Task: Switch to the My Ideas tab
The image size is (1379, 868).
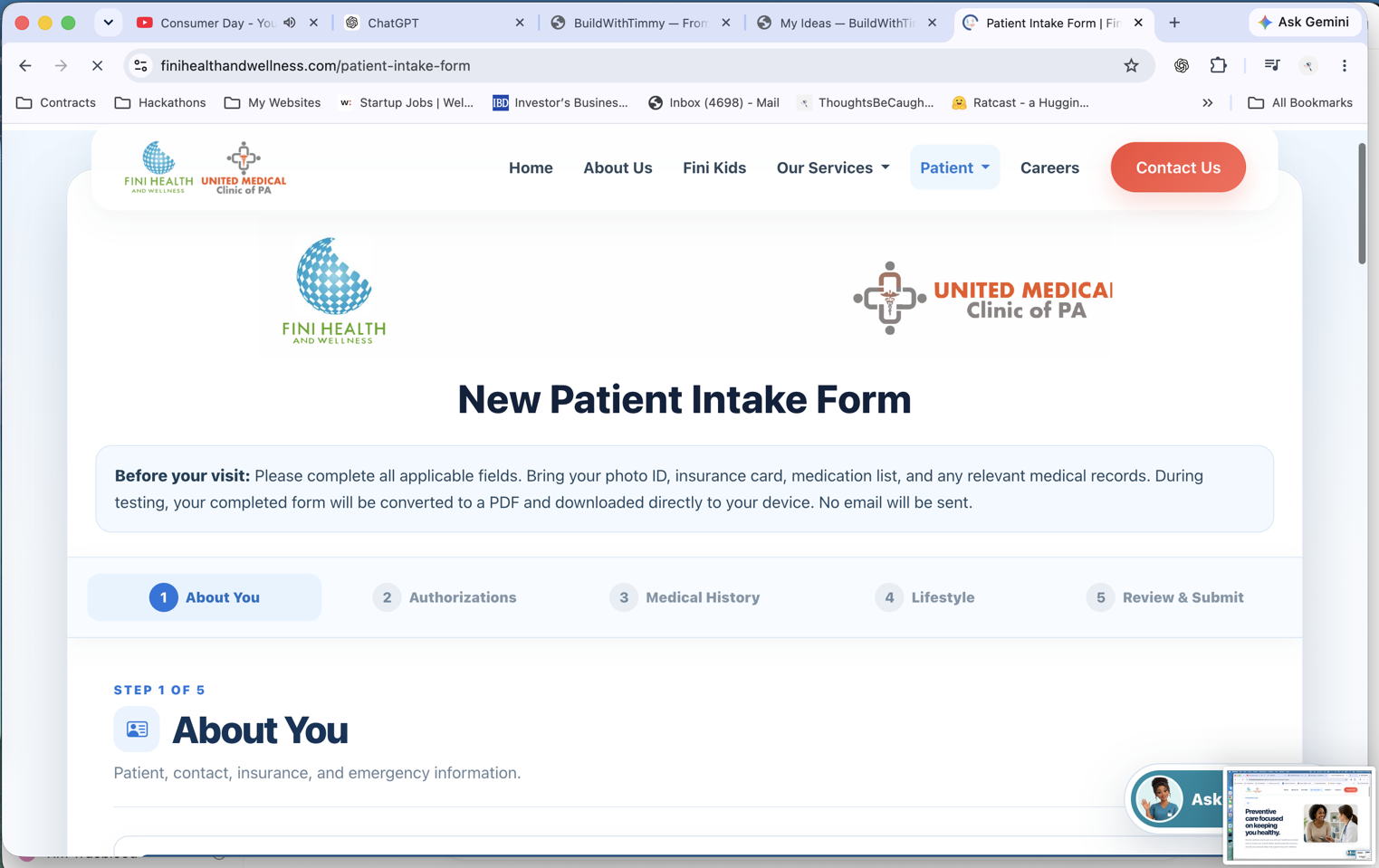Action: tap(848, 23)
